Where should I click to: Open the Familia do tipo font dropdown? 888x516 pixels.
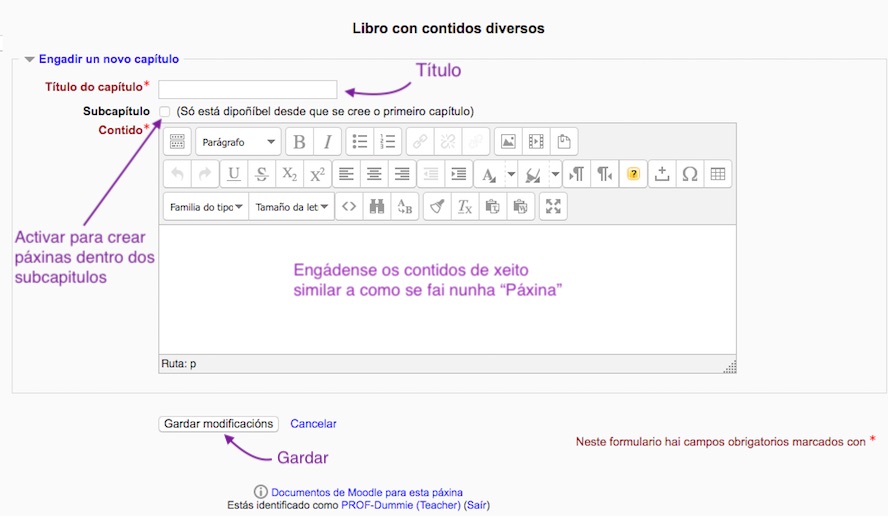click(x=205, y=207)
